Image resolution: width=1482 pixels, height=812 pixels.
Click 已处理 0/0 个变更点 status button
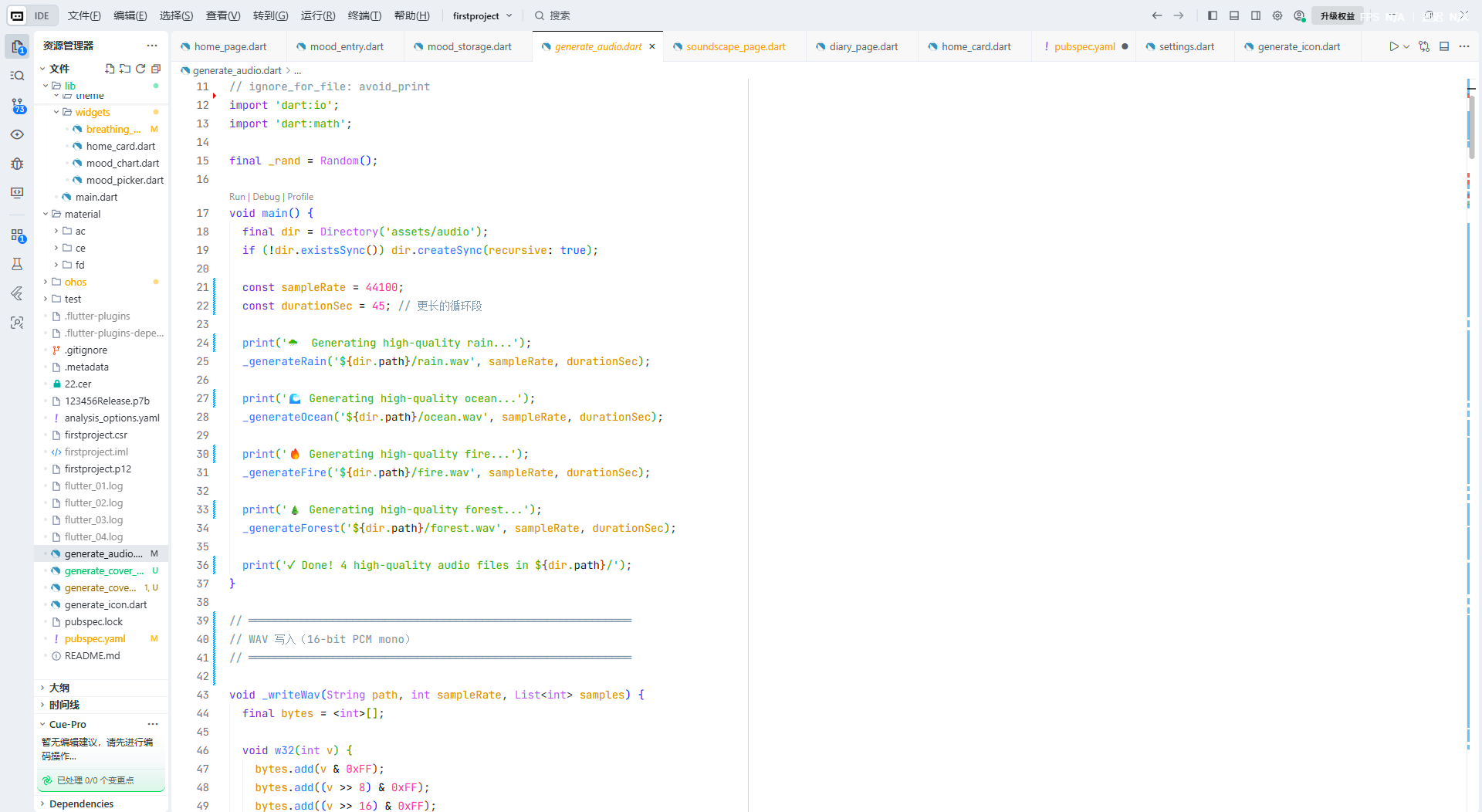tap(101, 780)
